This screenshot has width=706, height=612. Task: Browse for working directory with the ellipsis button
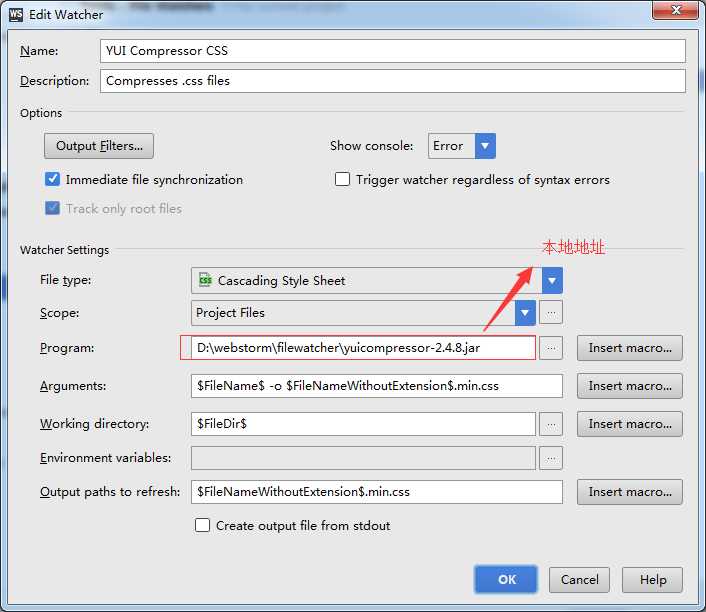click(551, 424)
